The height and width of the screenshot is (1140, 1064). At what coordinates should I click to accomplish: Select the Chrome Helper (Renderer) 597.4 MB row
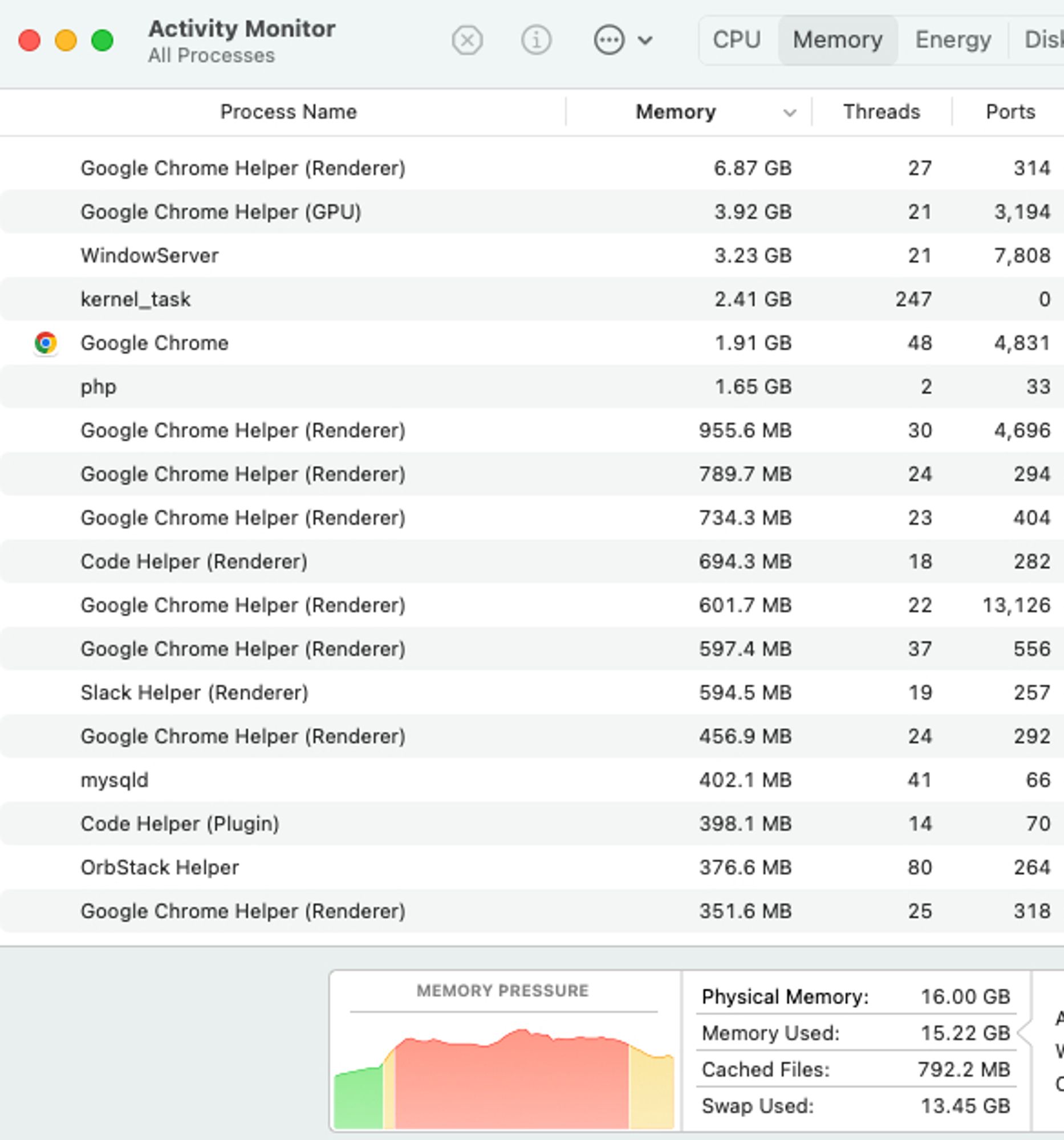coord(531,649)
